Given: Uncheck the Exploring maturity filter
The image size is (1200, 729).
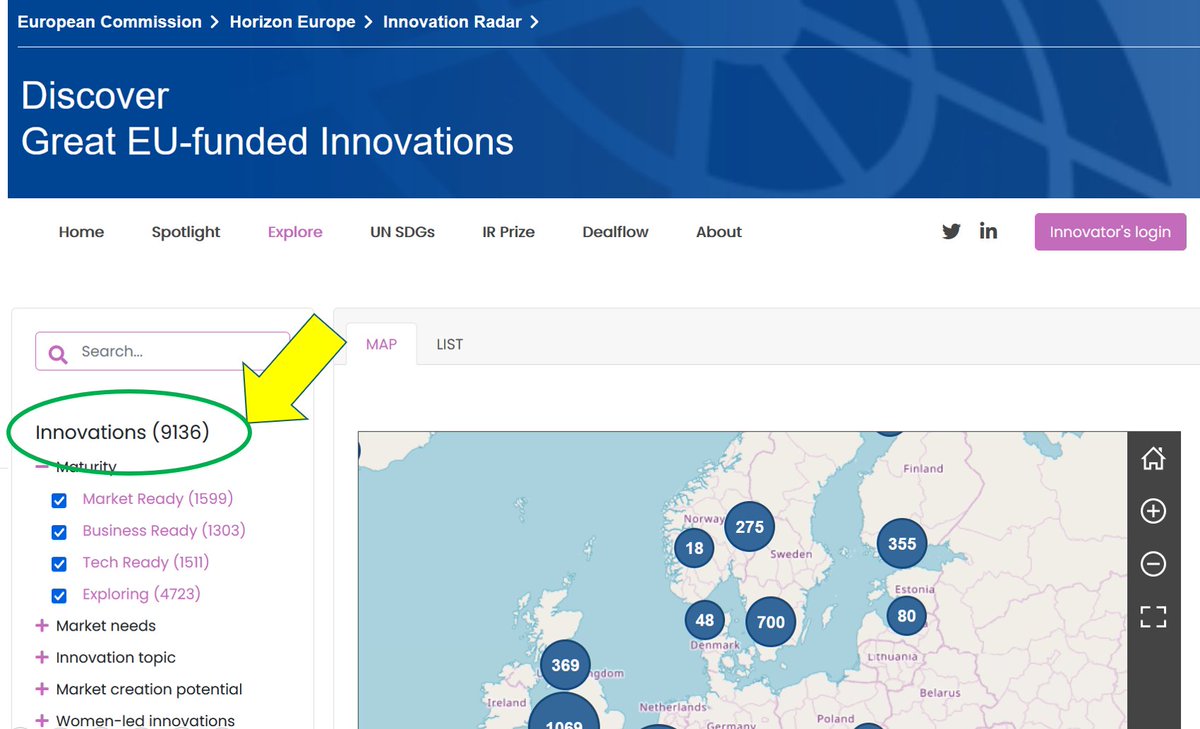Looking at the screenshot, I should pyautogui.click(x=59, y=594).
